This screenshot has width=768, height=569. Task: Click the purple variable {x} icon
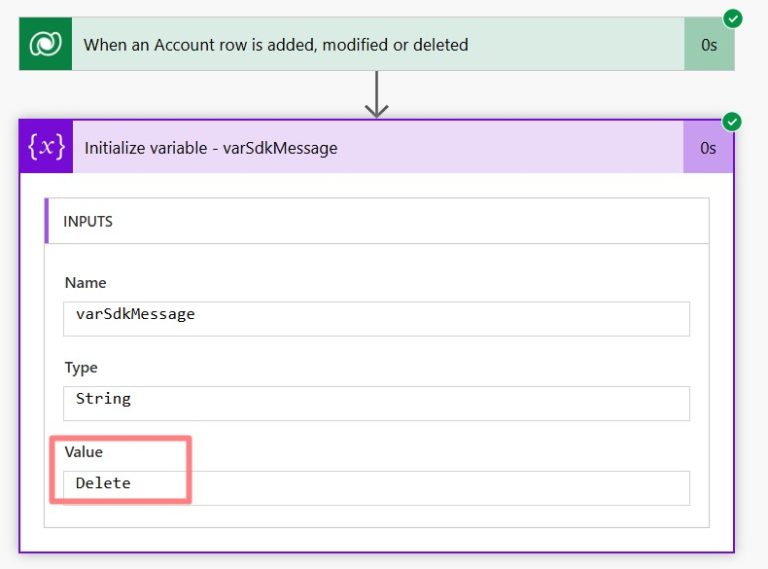47,148
